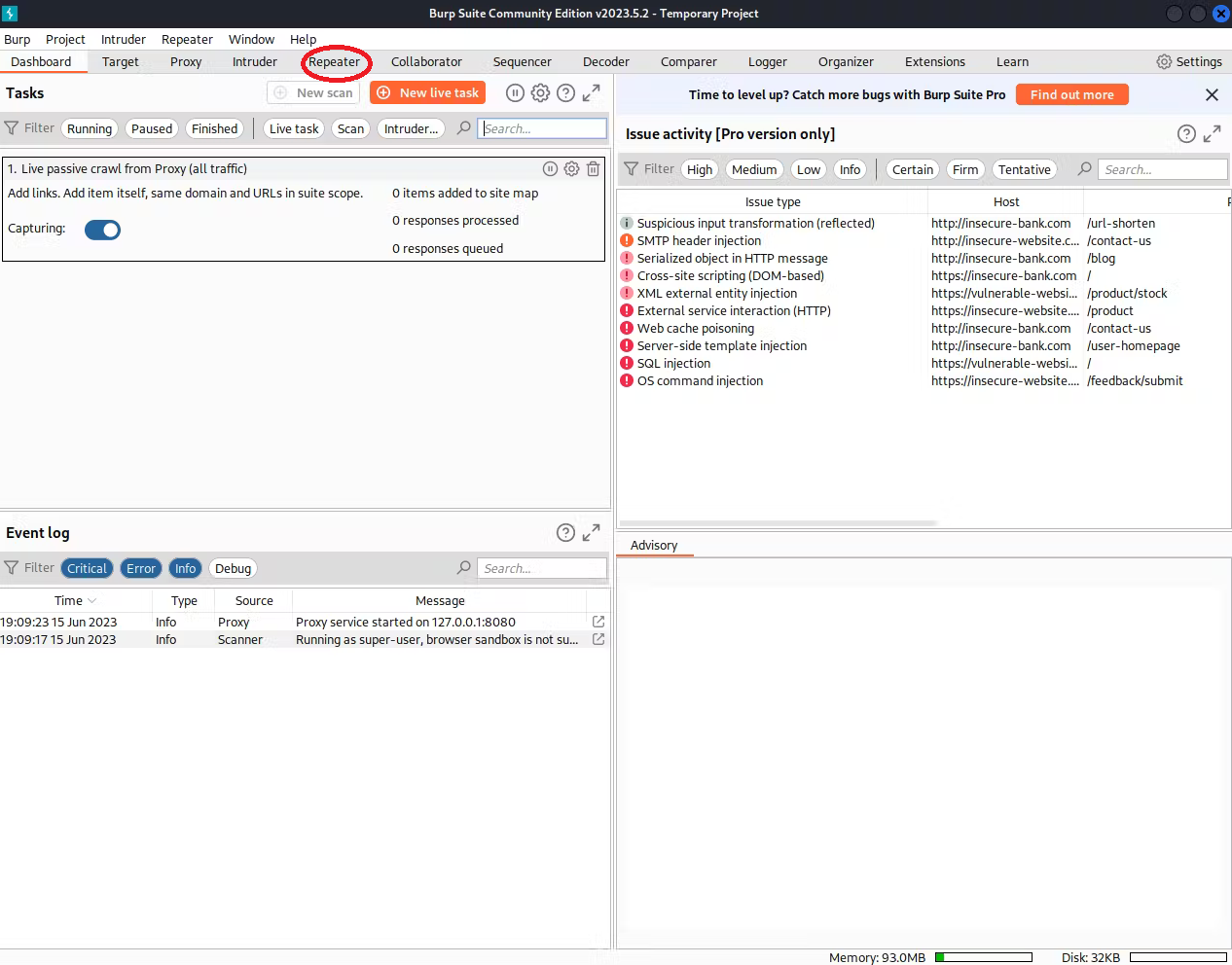Screen dimensions: 1232x965
Task: Click the Issue activity search magnifier icon
Action: tap(1084, 169)
